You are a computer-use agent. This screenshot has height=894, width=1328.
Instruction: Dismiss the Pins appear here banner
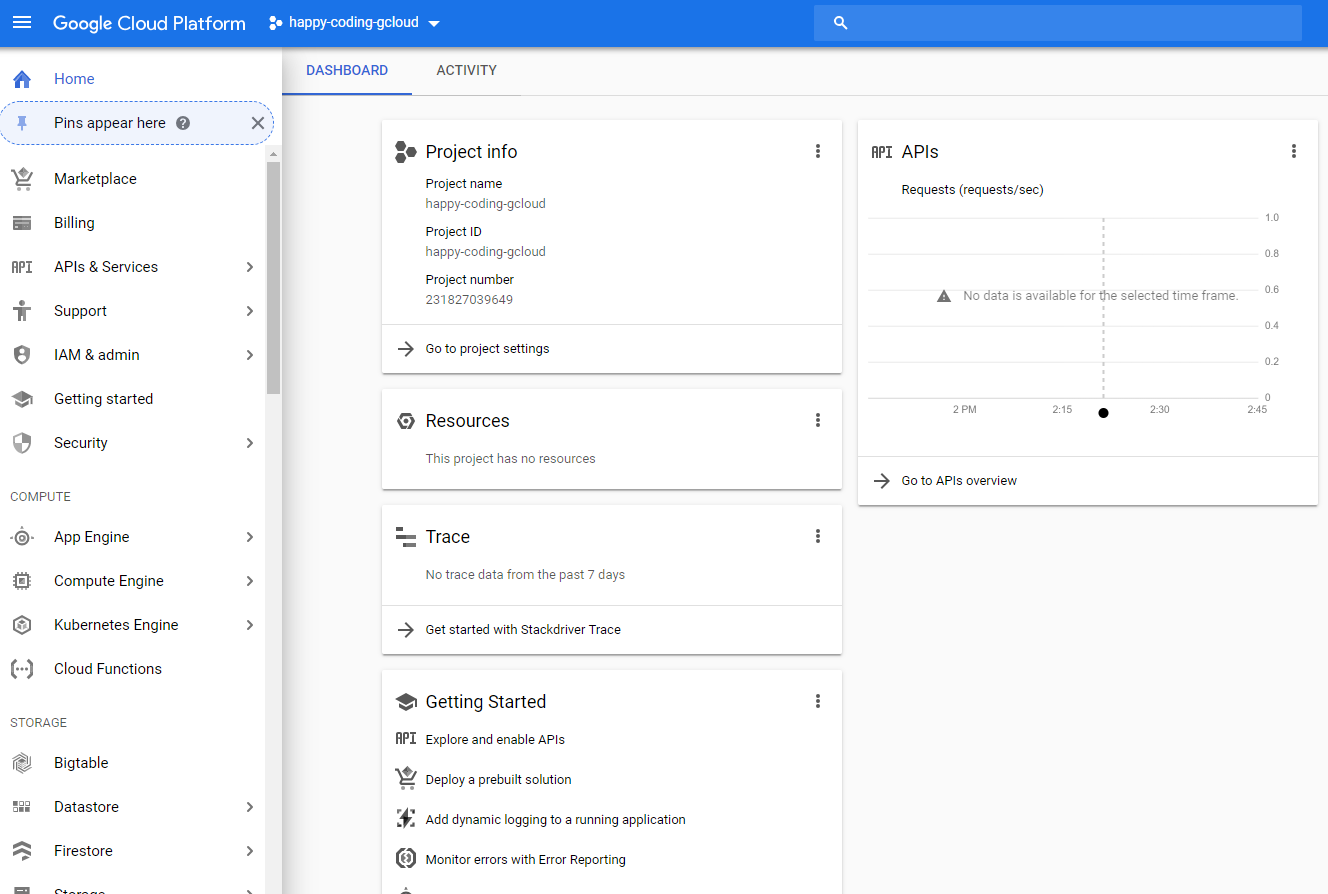pyautogui.click(x=257, y=123)
